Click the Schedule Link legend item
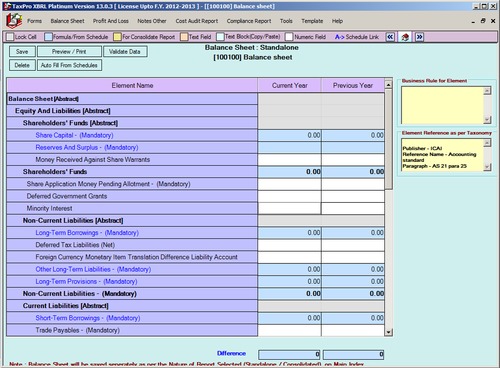The height and width of the screenshot is (368, 500). pyautogui.click(x=357, y=37)
